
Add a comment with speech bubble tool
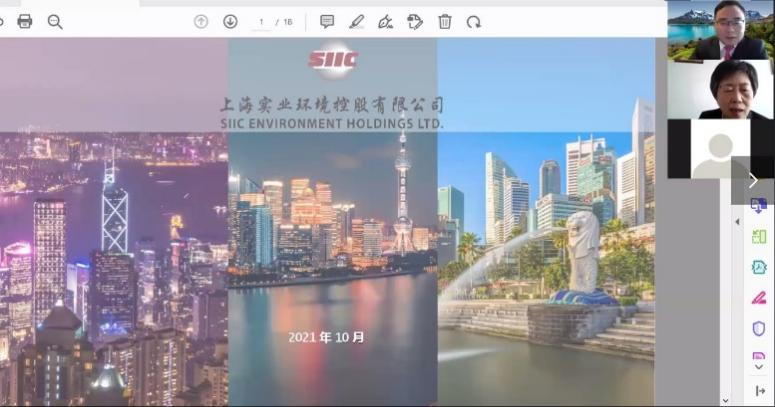tap(327, 22)
